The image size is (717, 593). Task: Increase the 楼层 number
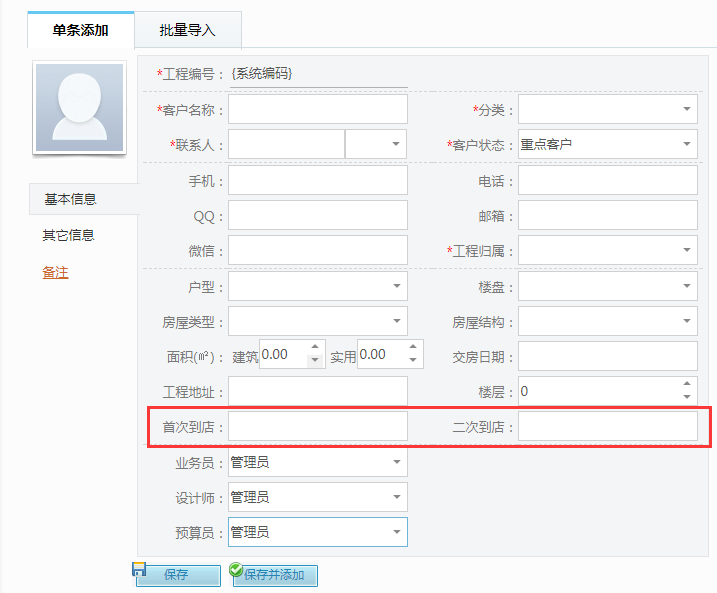pyautogui.click(x=686, y=384)
